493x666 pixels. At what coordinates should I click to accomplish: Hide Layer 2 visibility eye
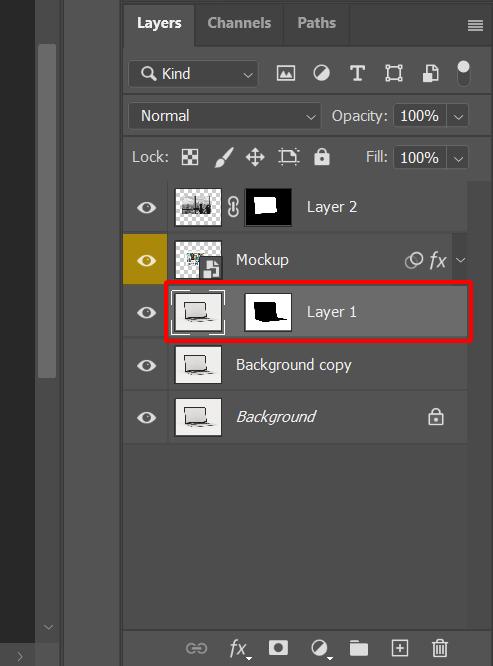(x=146, y=208)
